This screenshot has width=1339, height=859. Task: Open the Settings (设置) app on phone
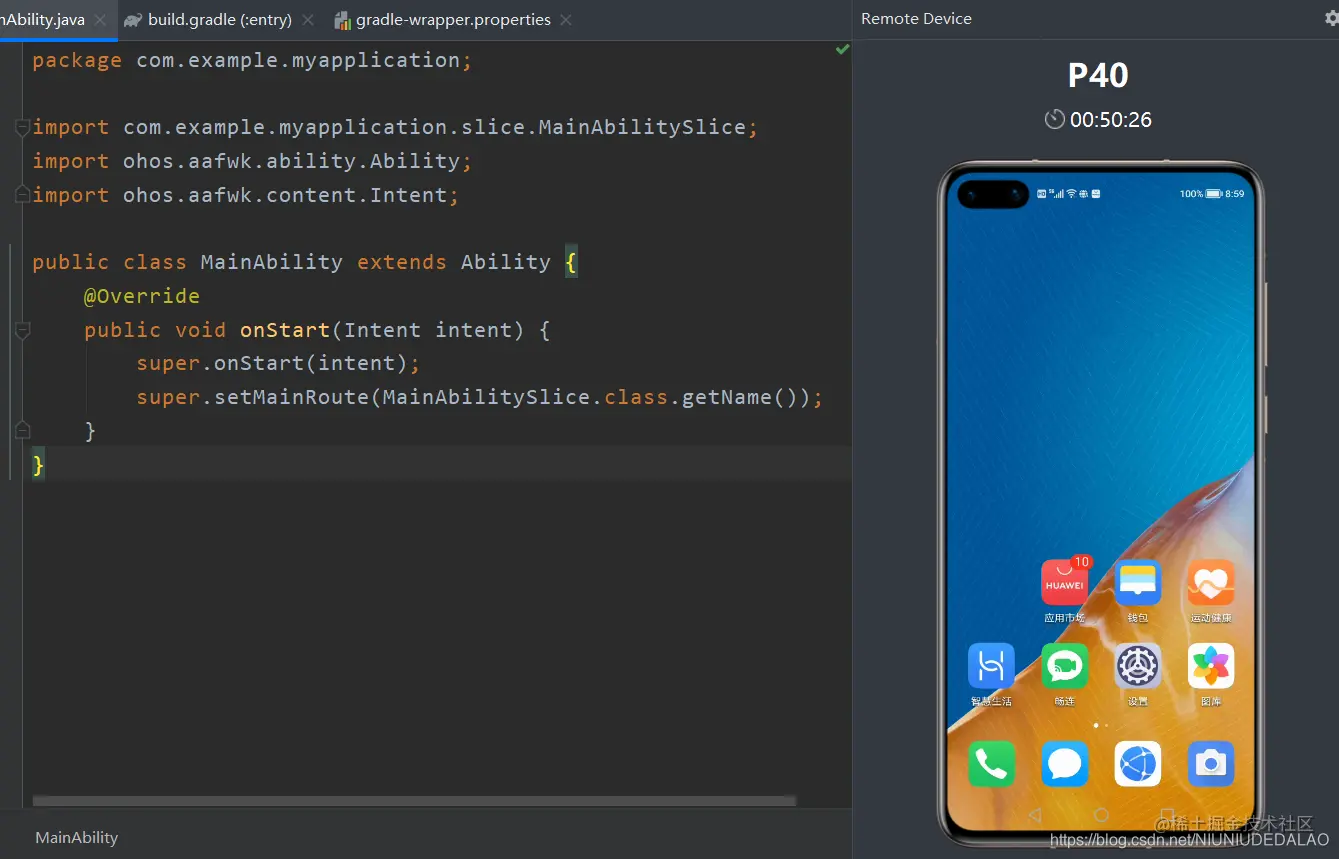[1137, 666]
